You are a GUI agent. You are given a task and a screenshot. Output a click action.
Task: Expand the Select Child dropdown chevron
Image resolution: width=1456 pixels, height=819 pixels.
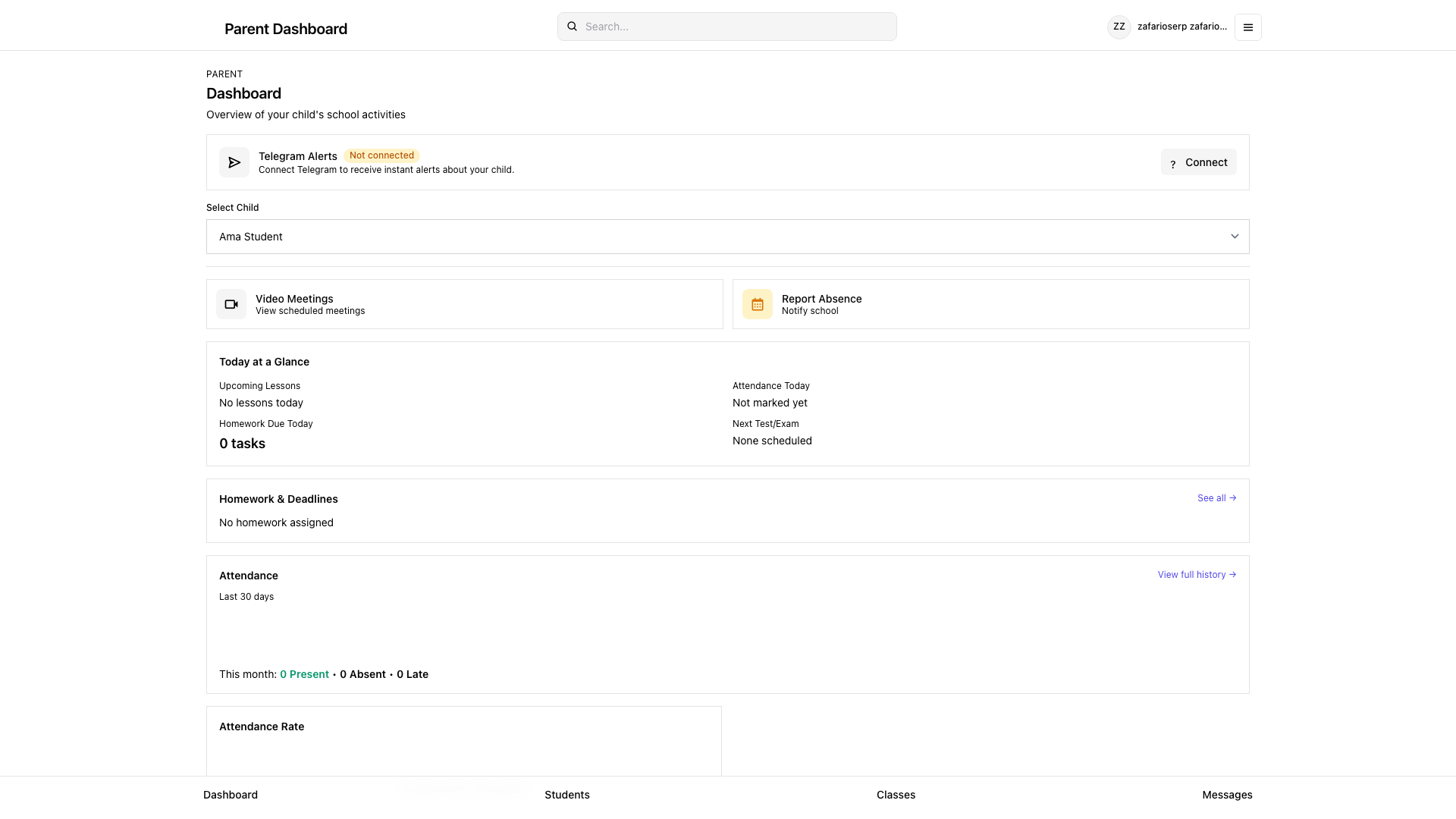1235,237
